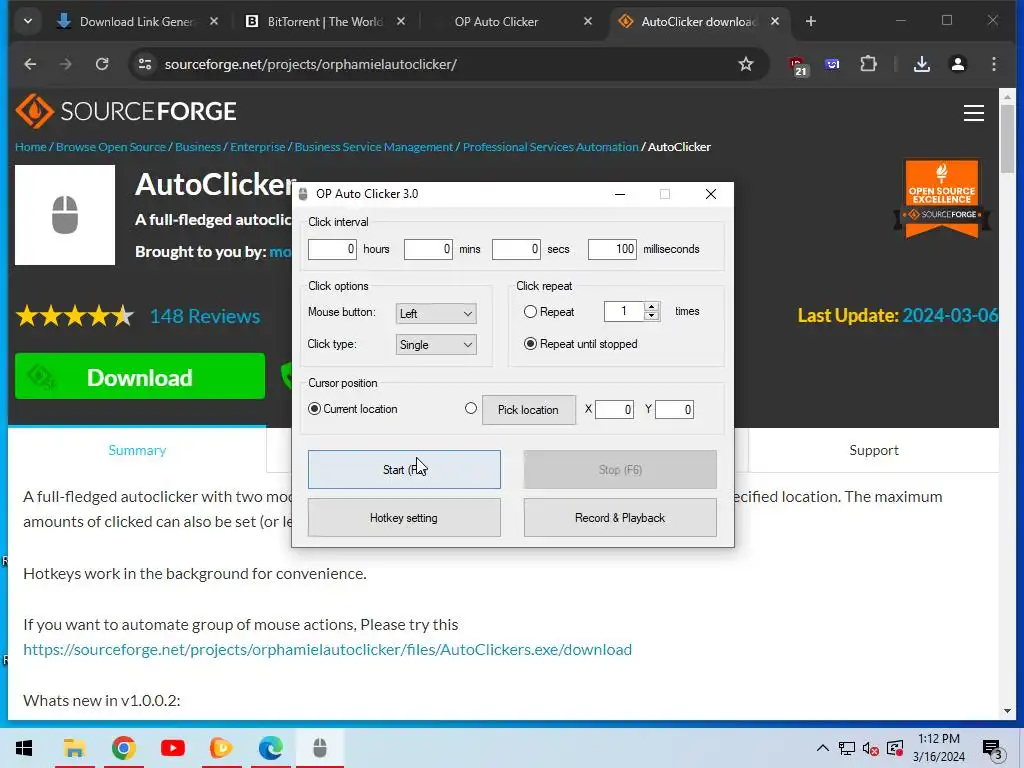Close the BitTorrent tab
Viewport: 1024px width, 768px height.
tap(401, 22)
